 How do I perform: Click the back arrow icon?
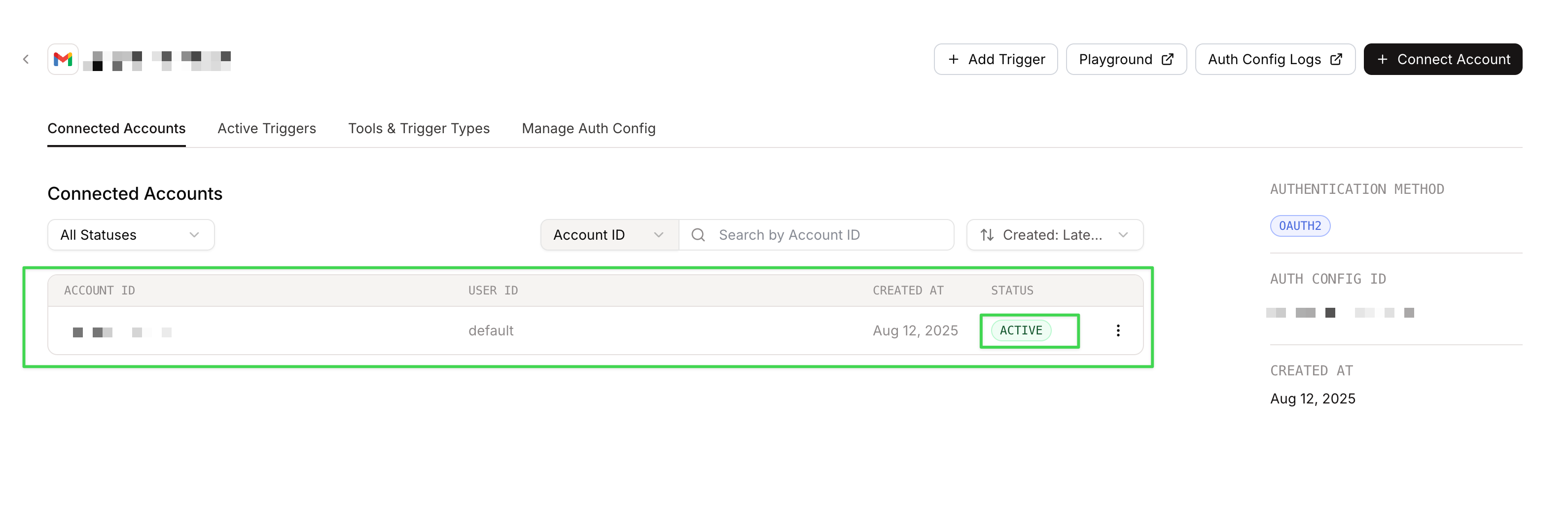26,59
